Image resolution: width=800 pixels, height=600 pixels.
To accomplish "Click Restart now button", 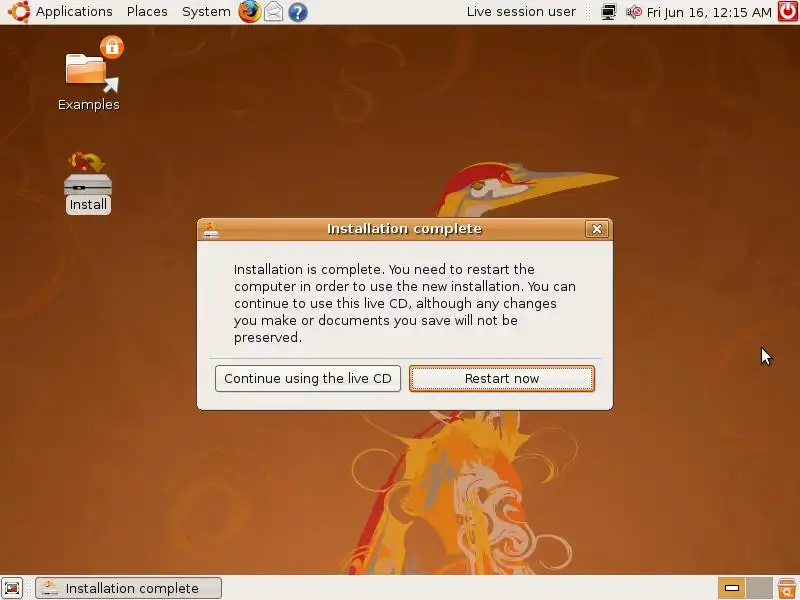I will click(502, 379).
